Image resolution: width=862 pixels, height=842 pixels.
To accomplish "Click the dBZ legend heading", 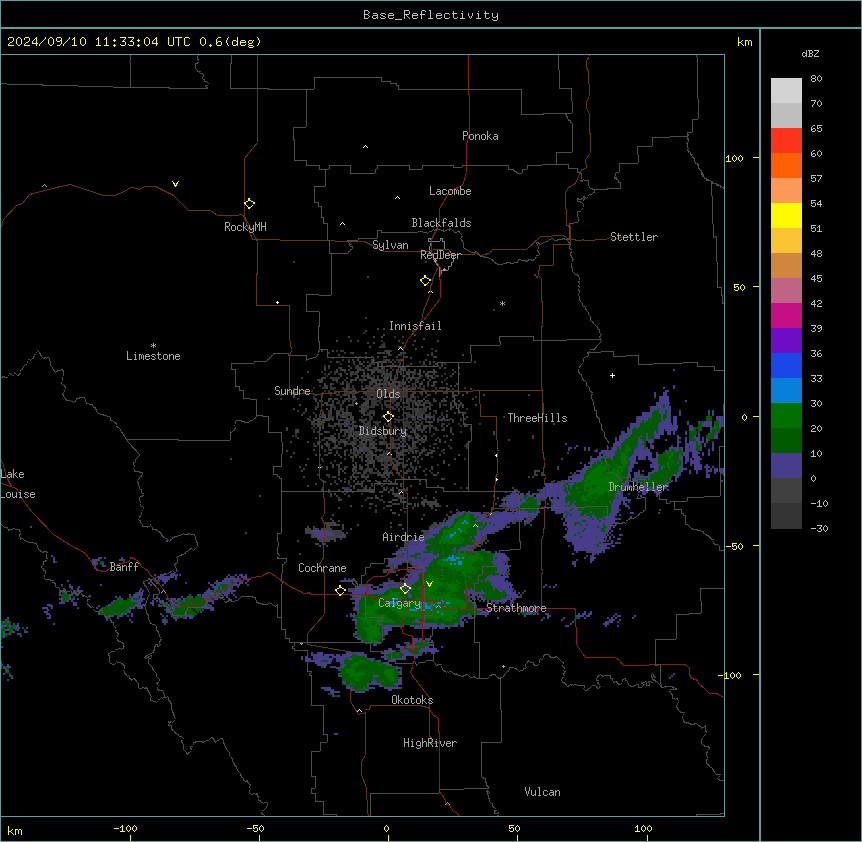I will click(810, 53).
